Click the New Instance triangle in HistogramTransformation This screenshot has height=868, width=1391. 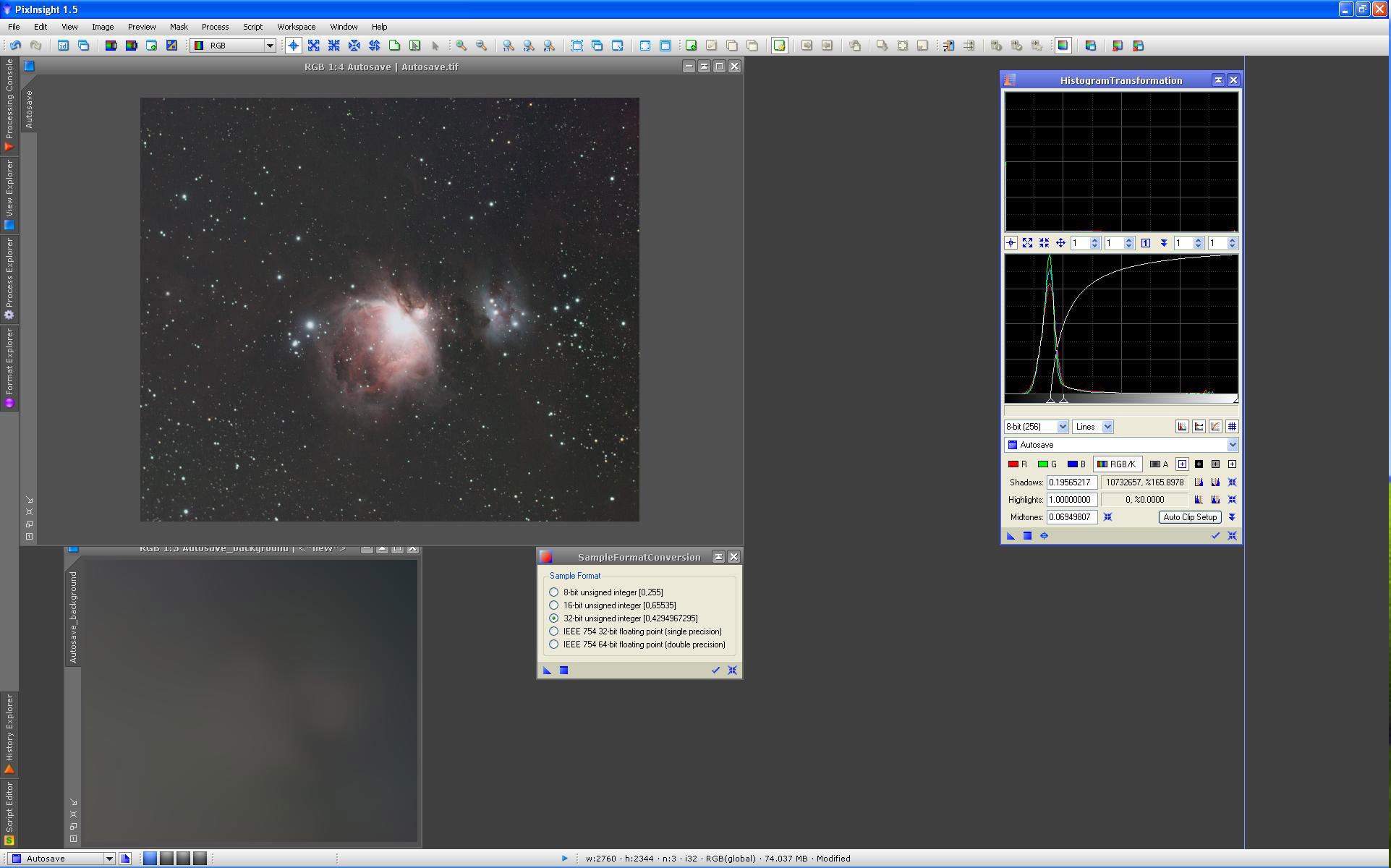tap(1011, 536)
